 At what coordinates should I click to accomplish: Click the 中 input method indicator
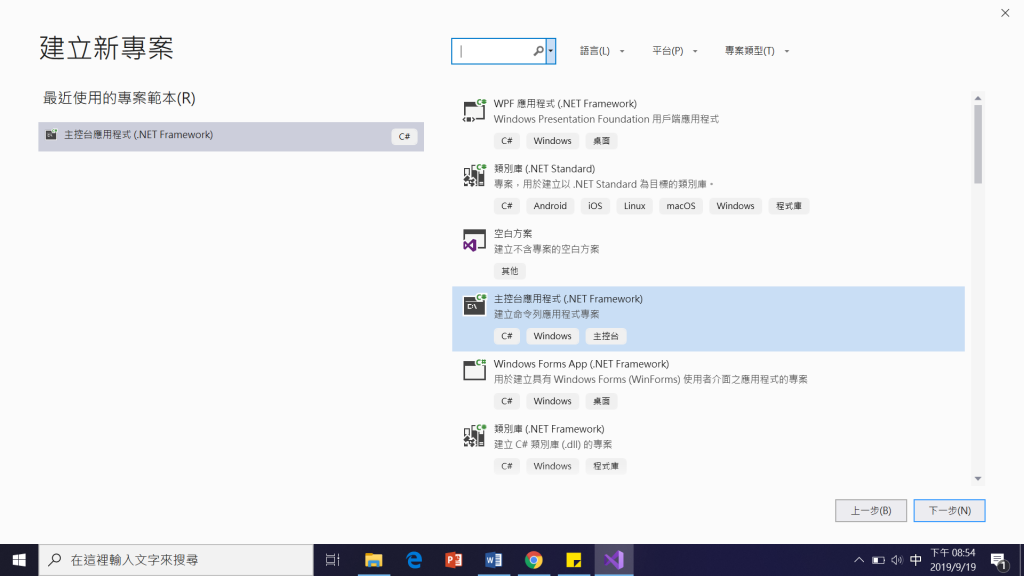pyautogui.click(x=916, y=560)
